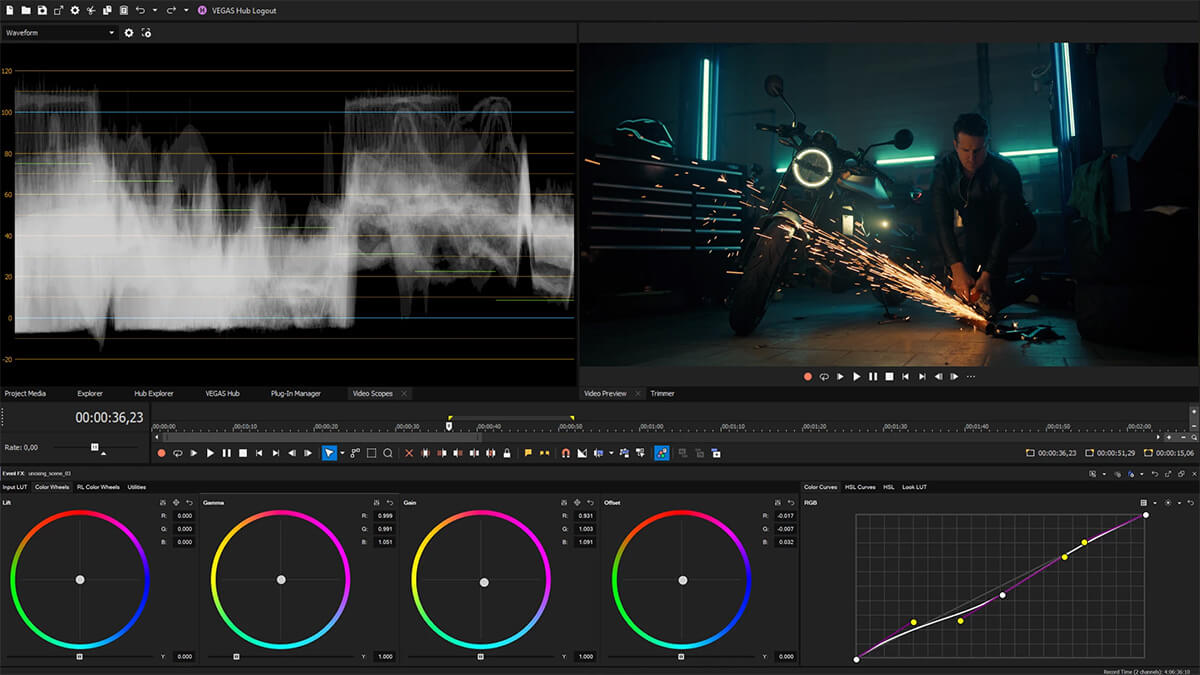Expand the Undo history dropdown arrow
1200x675 pixels.
coord(155,11)
